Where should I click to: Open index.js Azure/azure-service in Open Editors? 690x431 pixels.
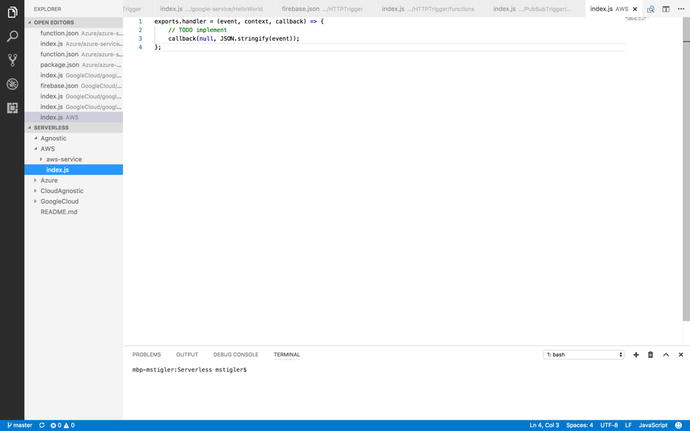click(73, 44)
